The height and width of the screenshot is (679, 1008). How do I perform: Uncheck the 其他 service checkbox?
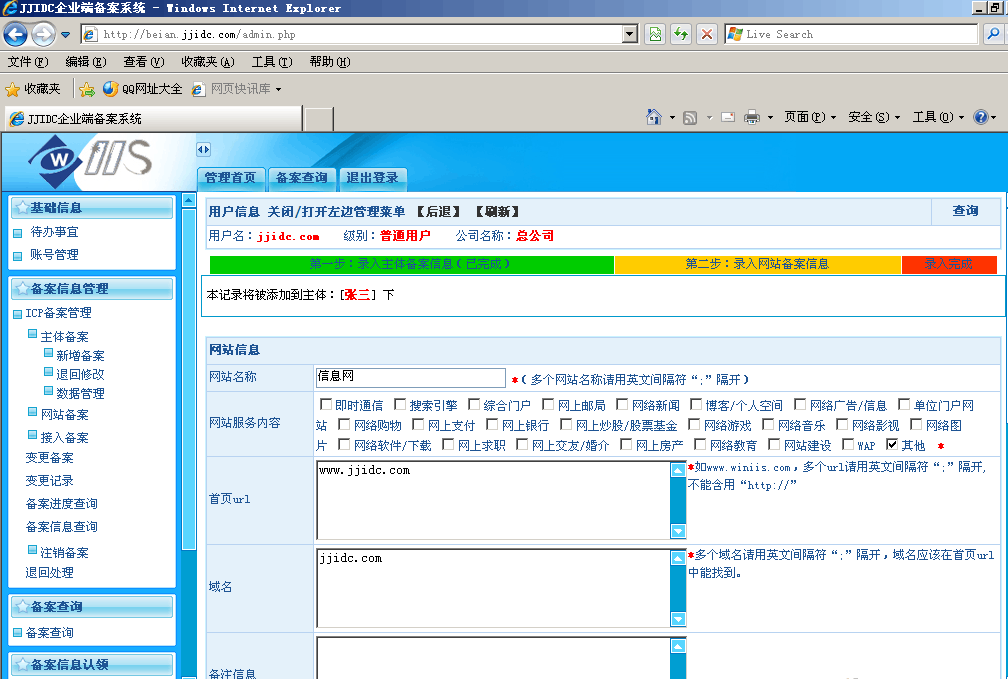(892, 445)
